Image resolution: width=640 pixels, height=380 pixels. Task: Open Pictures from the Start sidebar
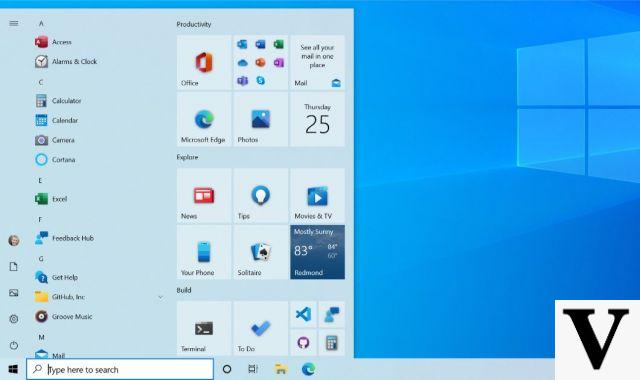pyautogui.click(x=13, y=293)
